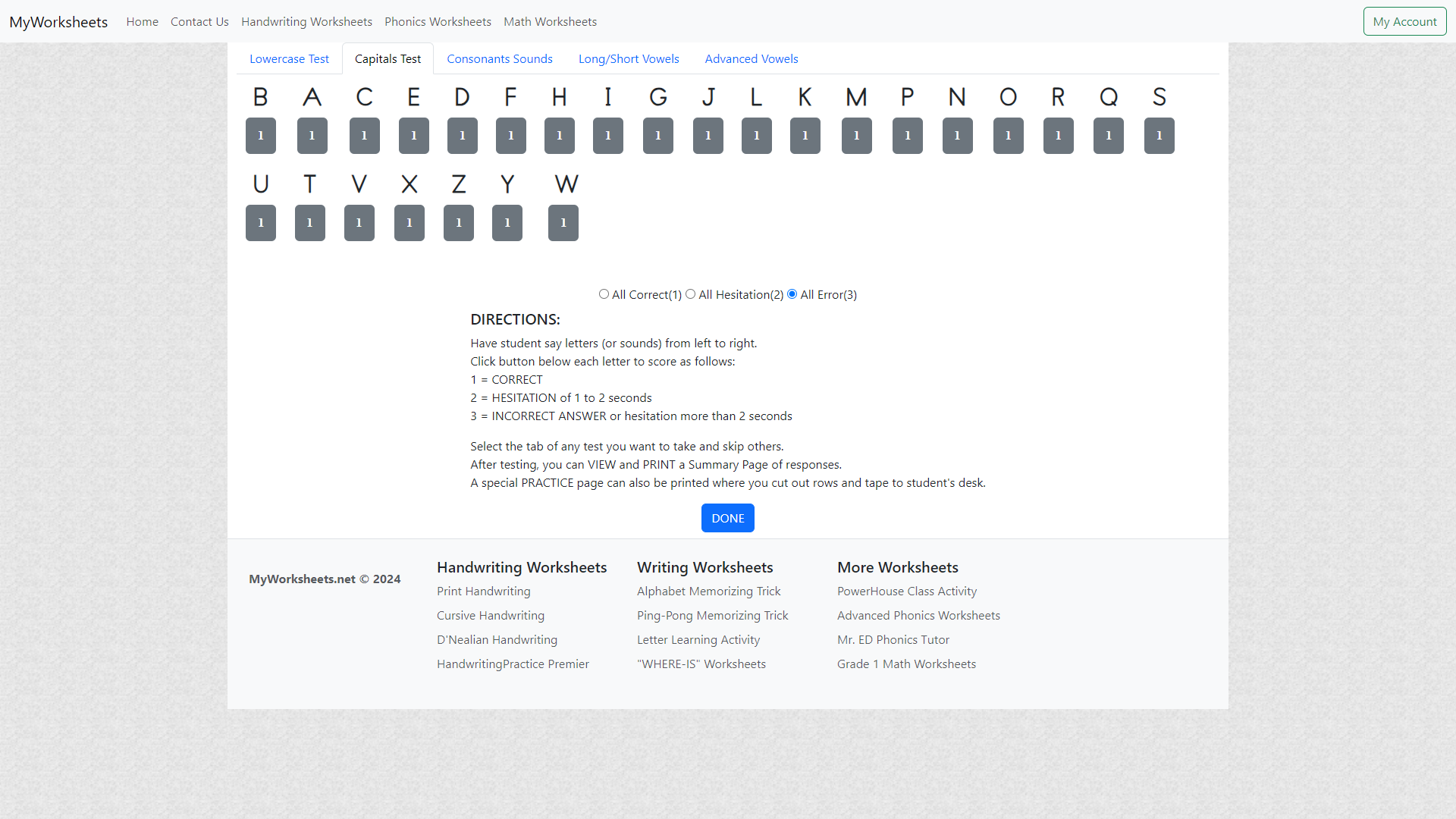Click score button under letter C

[x=365, y=136]
